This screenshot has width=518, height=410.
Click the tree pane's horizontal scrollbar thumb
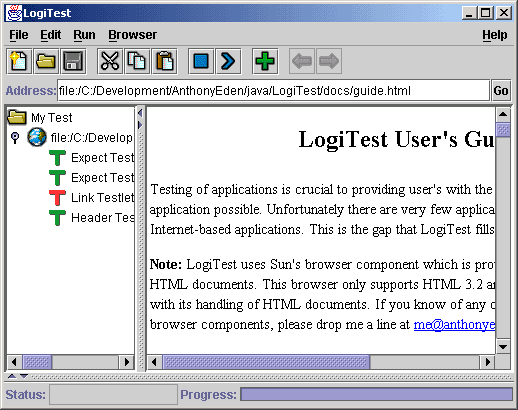(x=37, y=362)
